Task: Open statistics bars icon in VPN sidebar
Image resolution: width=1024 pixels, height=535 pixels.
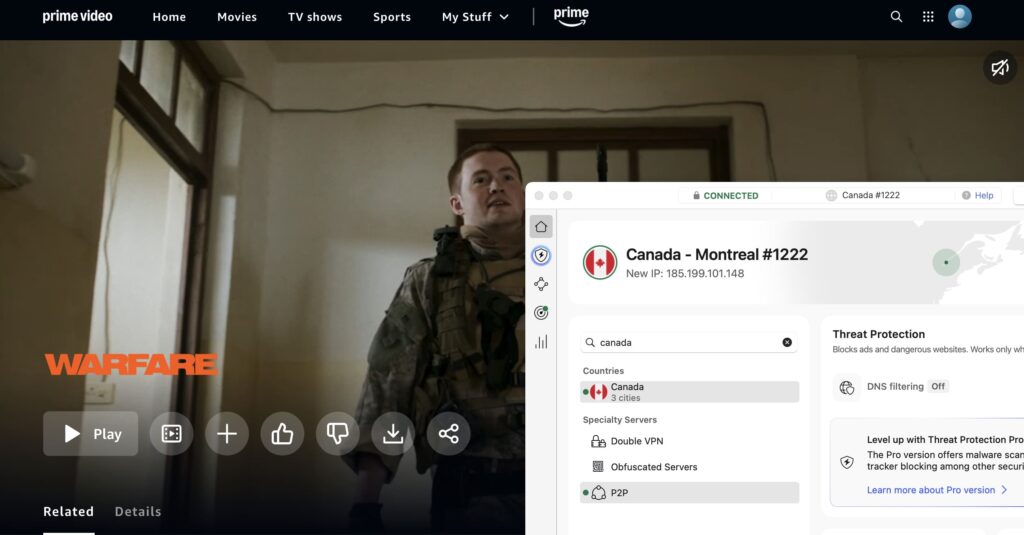Action: 541,342
